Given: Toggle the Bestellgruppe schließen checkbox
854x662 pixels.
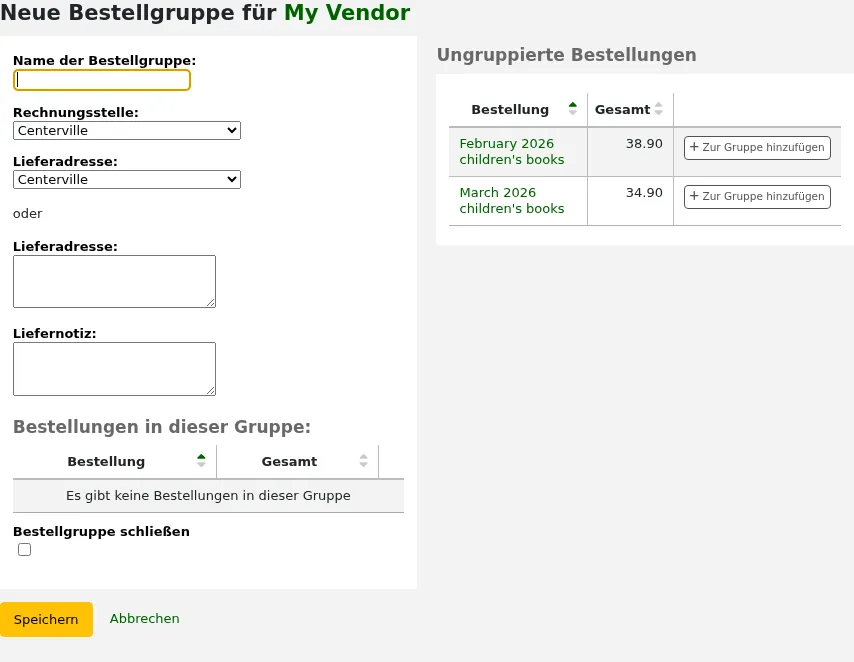Looking at the screenshot, I should [25, 549].
